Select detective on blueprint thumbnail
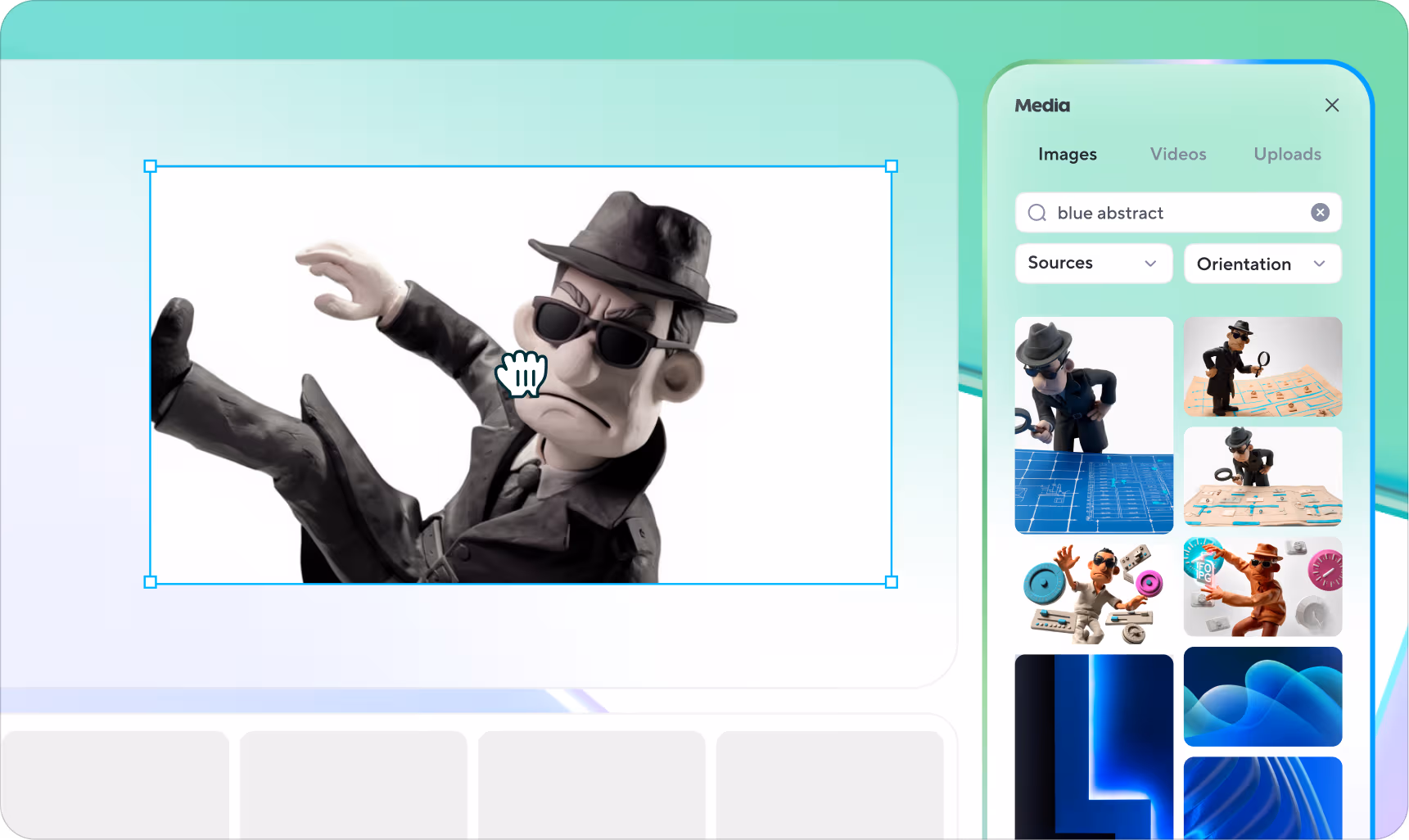Image resolution: width=1409 pixels, height=840 pixels. [1094, 425]
